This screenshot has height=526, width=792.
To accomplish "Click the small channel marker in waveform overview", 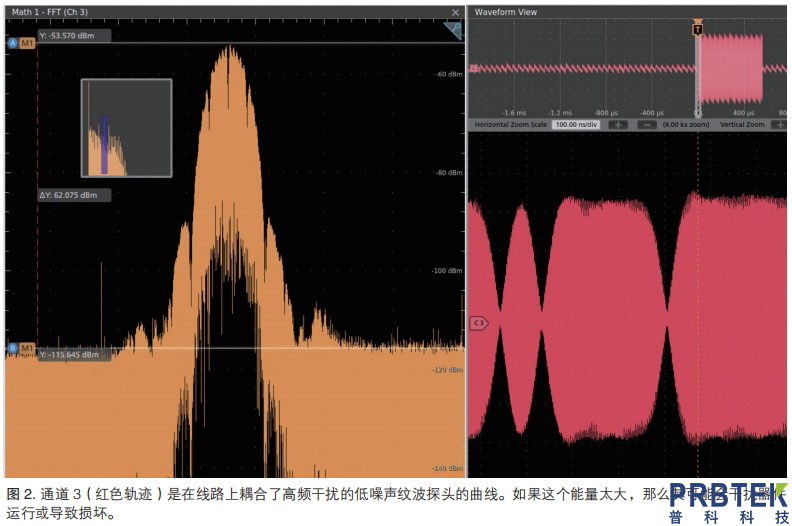I will click(473, 68).
